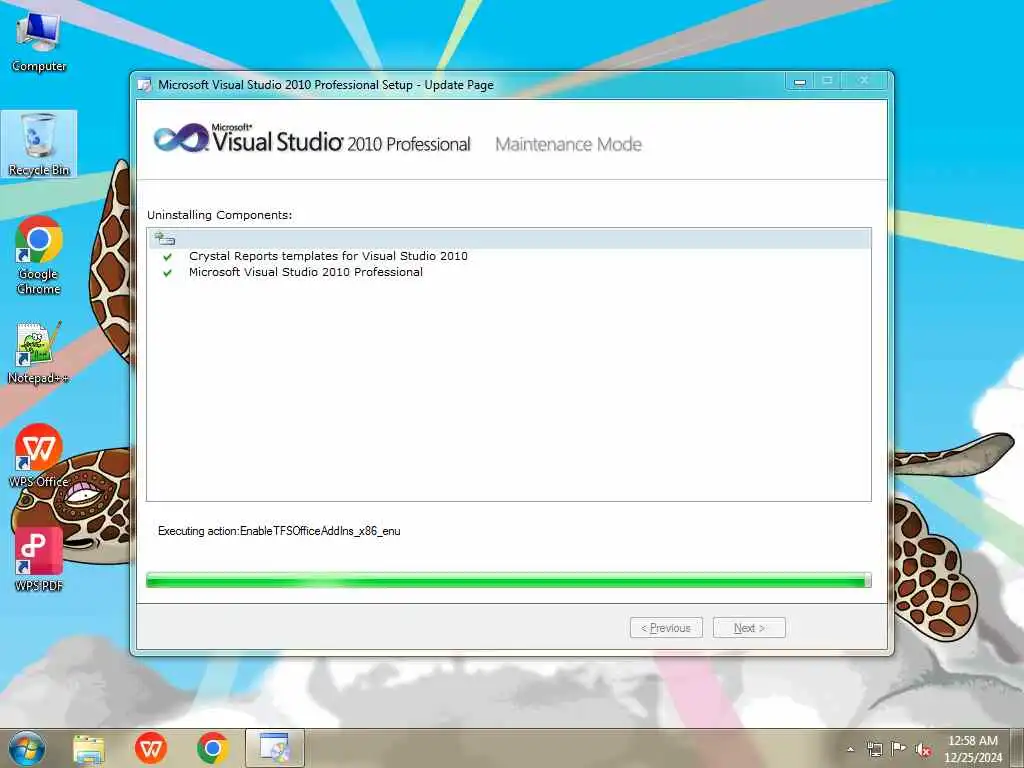Click the Show desktop strip

click(1017, 748)
